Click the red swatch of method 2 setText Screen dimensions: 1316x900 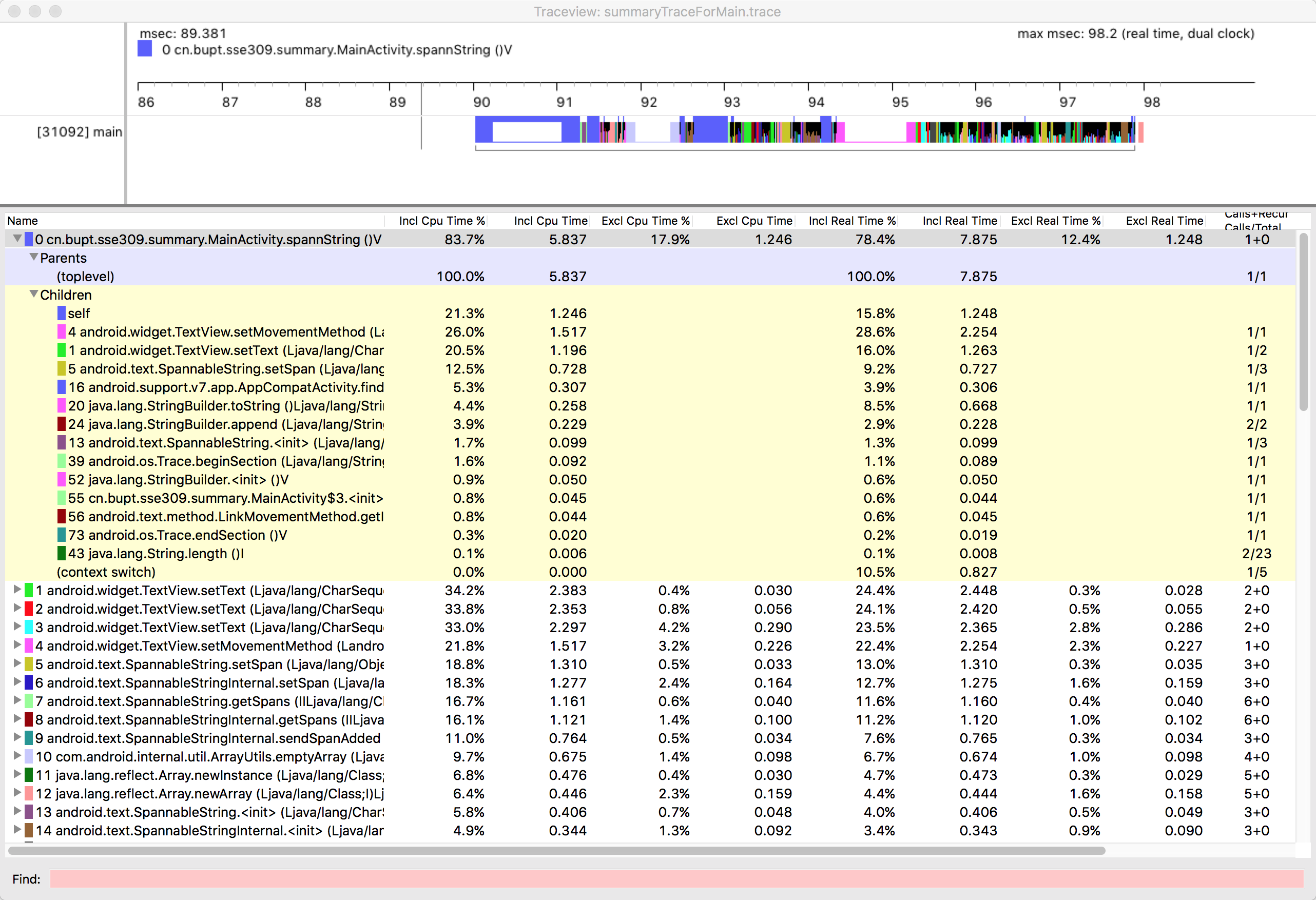coord(29,609)
